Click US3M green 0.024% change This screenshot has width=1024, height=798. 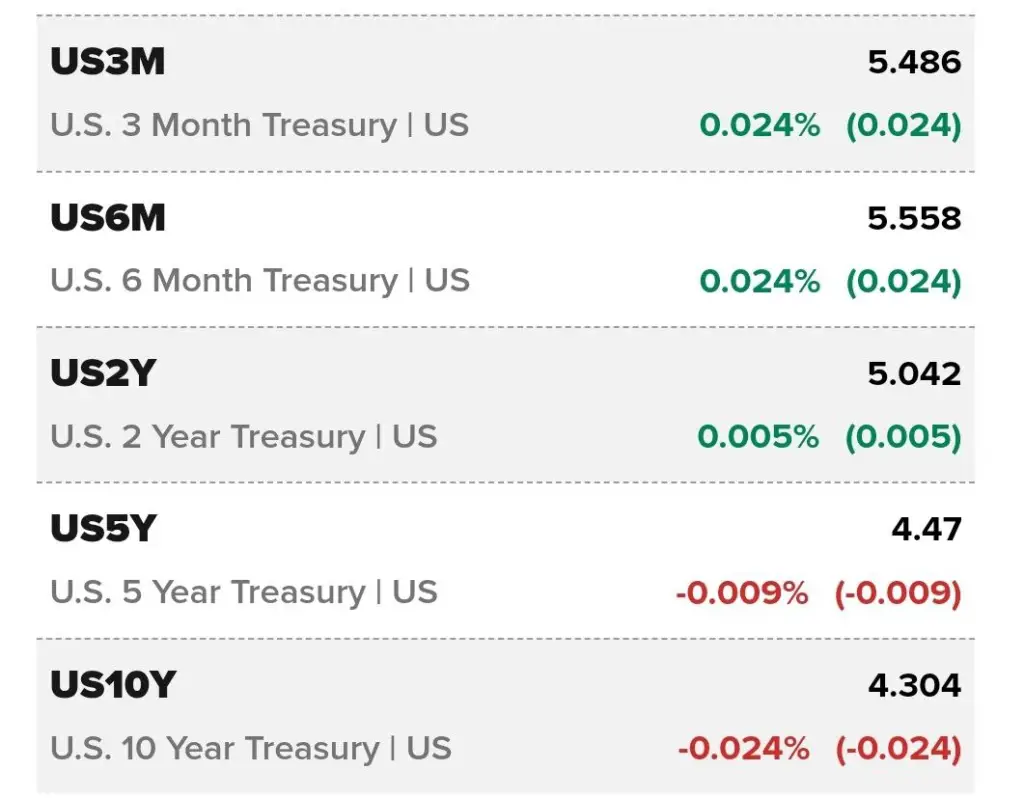[760, 125]
